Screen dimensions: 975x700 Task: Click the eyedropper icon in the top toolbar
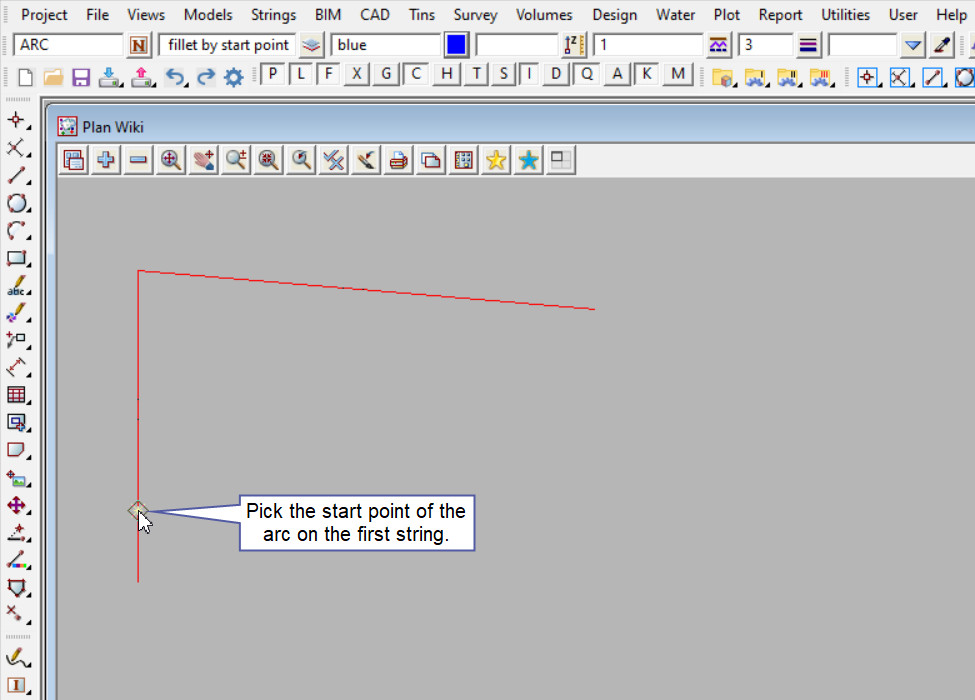[x=941, y=45]
